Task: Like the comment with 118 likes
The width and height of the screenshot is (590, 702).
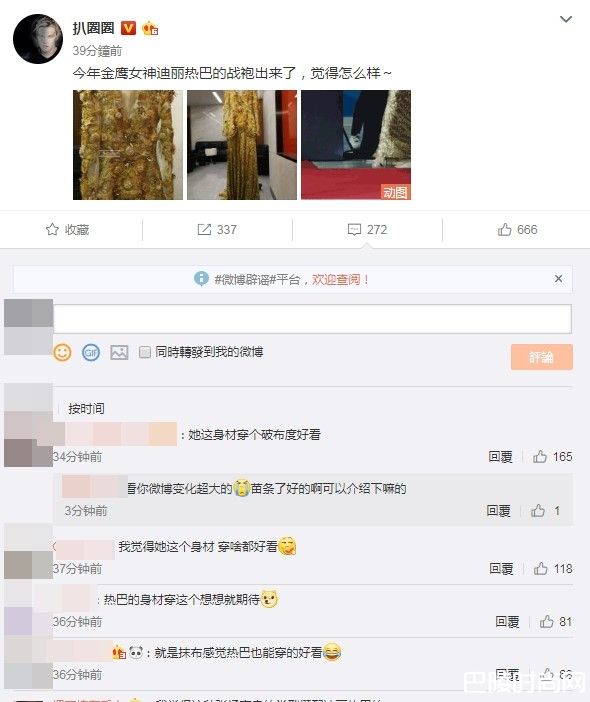Action: (540, 569)
